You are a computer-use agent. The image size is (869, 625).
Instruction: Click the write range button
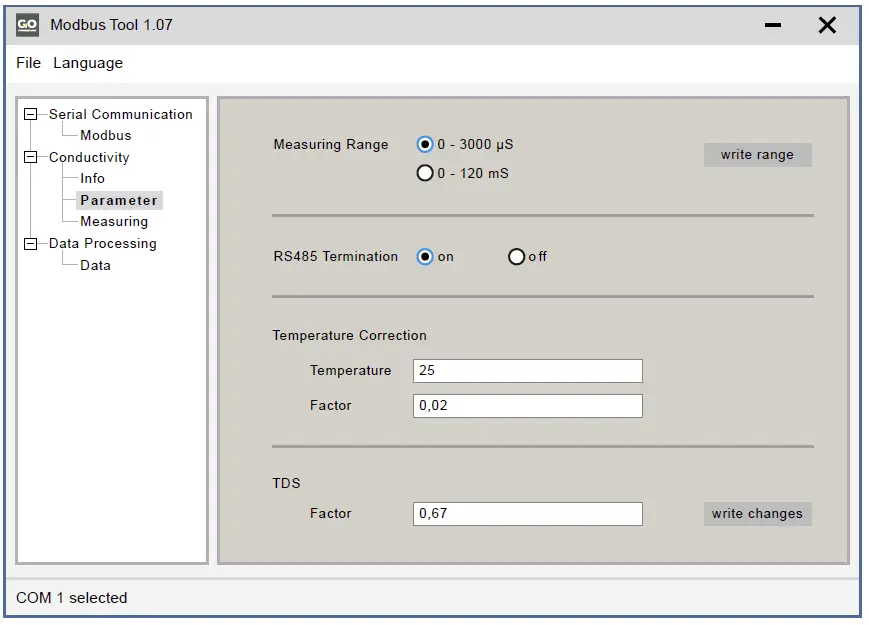pos(757,154)
